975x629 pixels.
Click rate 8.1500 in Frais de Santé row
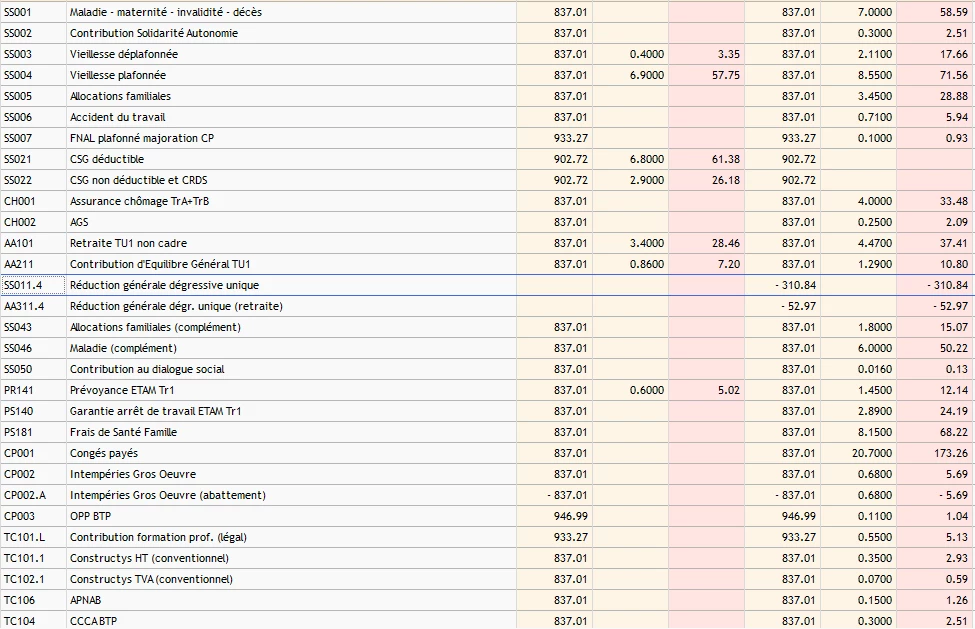(x=875, y=433)
